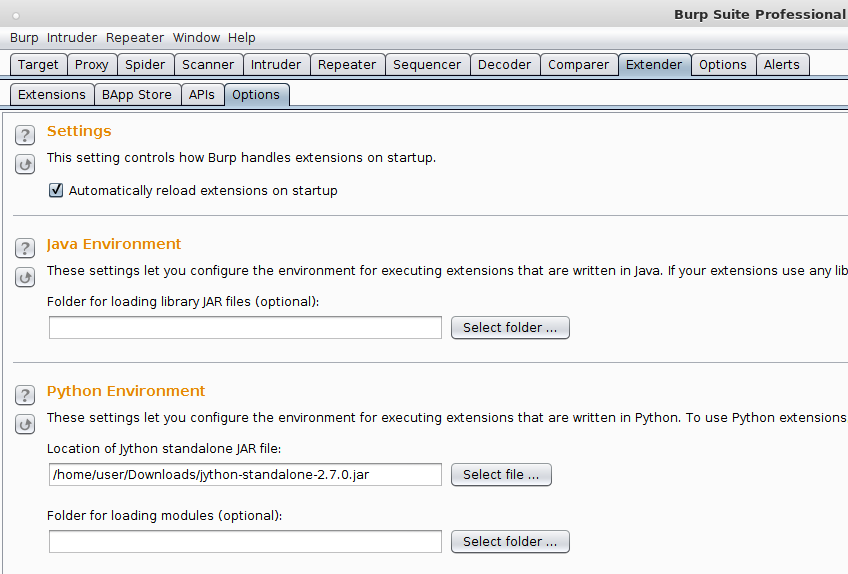Go to the BApp Store sub-tab
Image resolution: width=848 pixels, height=574 pixels.
click(137, 95)
